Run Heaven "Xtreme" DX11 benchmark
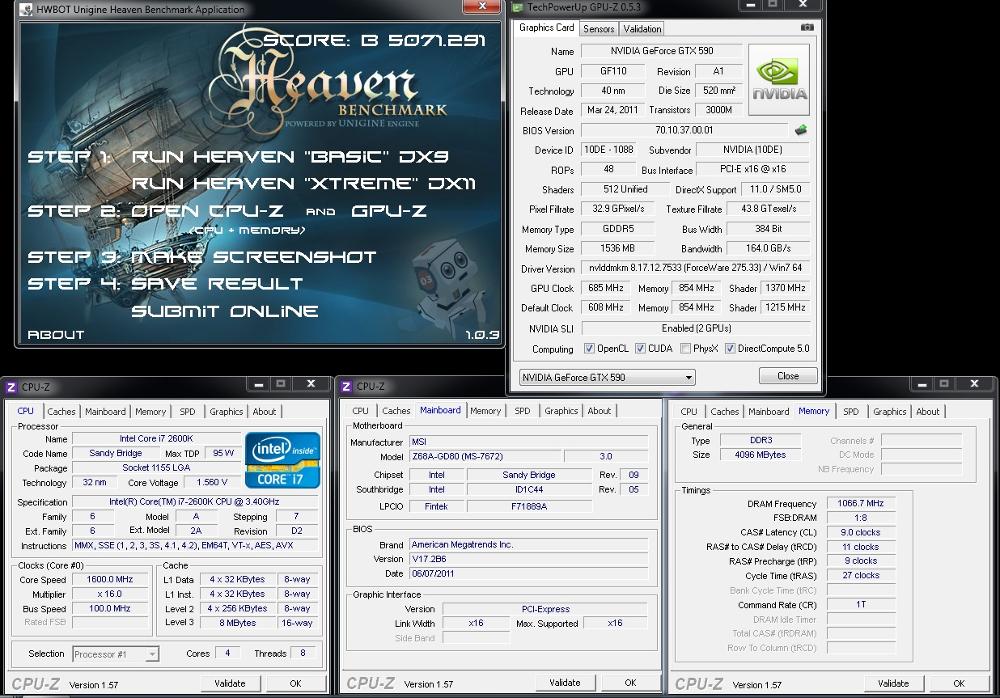The height and width of the screenshot is (698, 1000). tap(304, 184)
